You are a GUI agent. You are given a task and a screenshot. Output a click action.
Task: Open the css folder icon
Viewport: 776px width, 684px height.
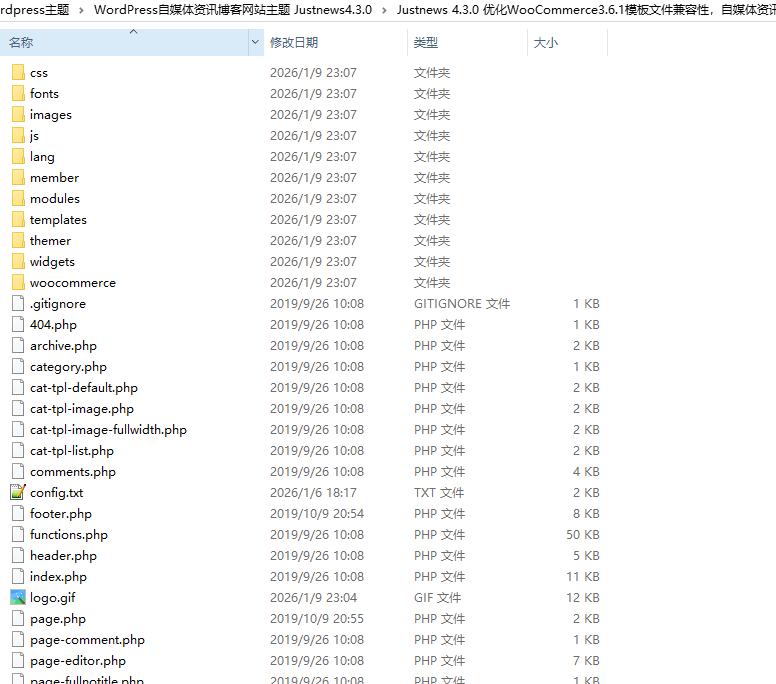click(18, 72)
